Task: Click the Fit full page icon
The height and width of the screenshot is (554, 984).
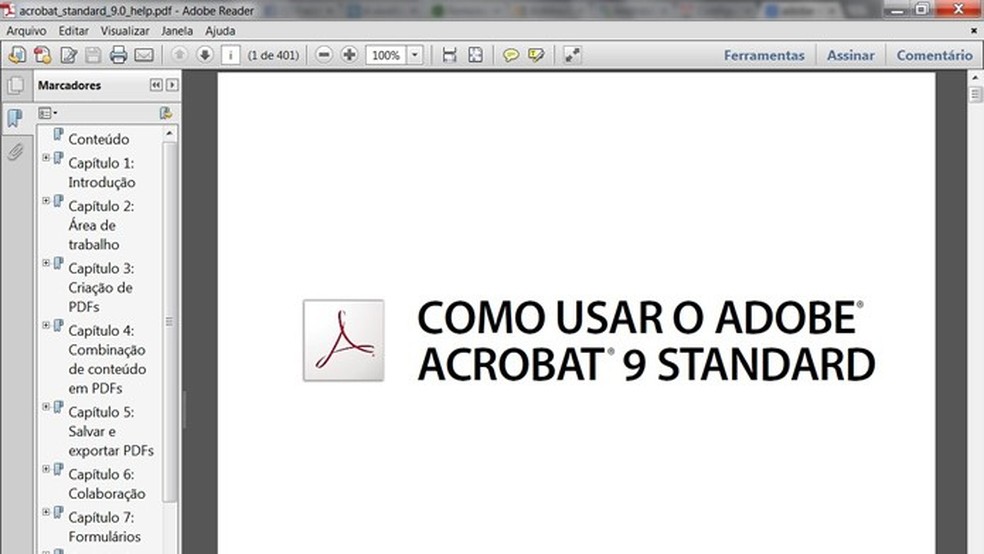Action: 476,55
